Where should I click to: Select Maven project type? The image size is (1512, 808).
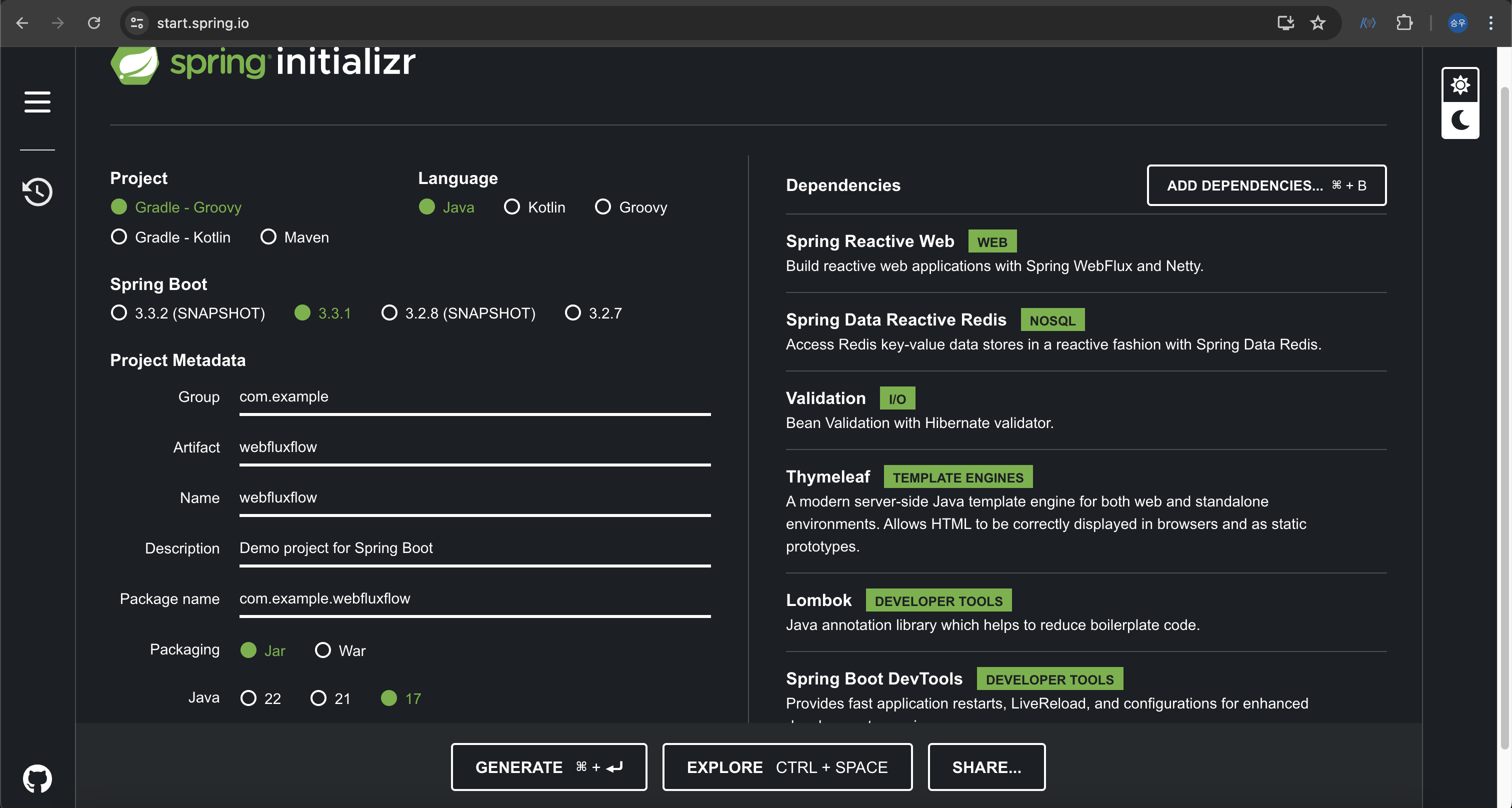coord(268,237)
